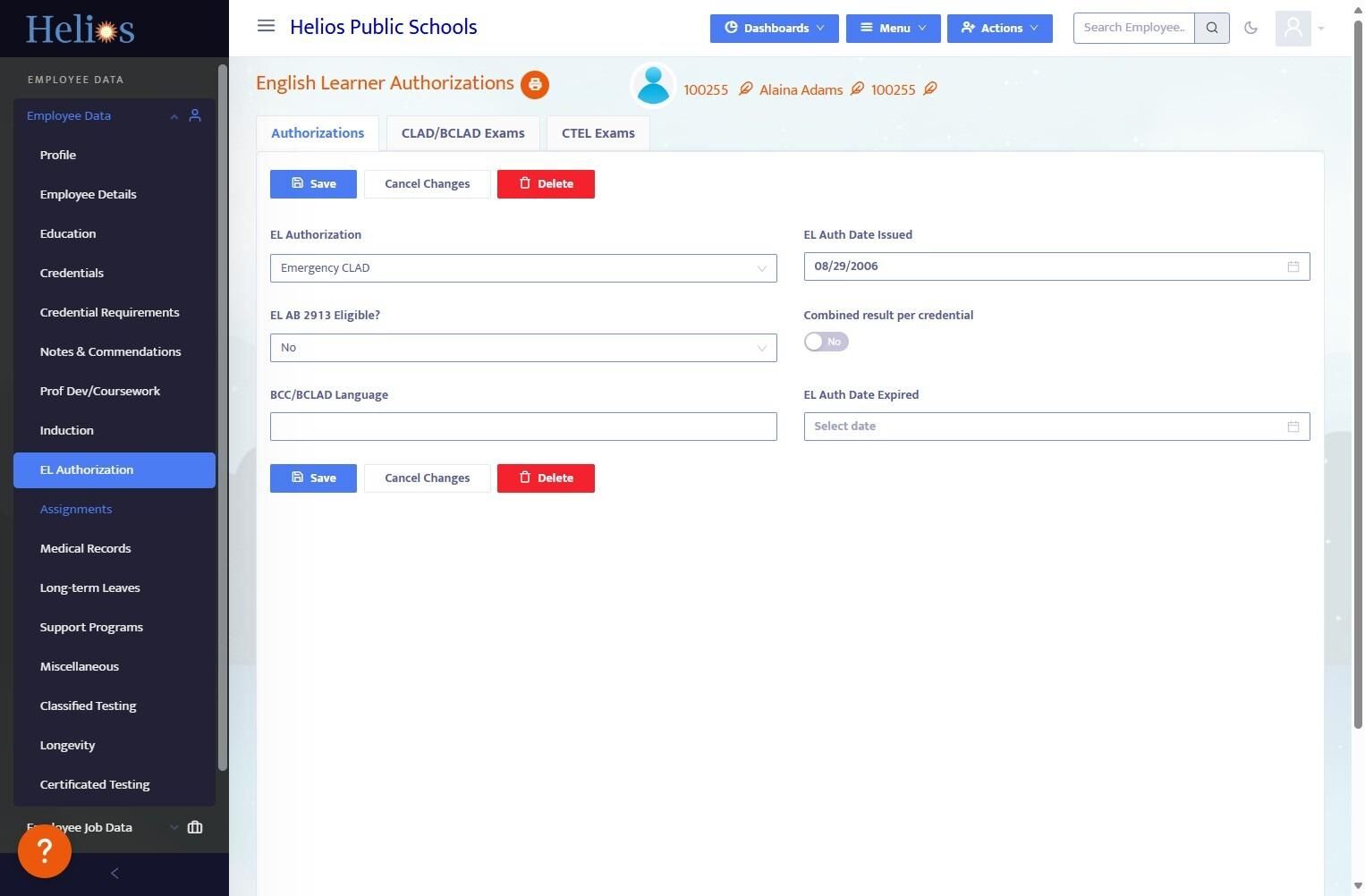Click the edit icon after Alaina Adams
This screenshot has width=1365, height=896.
(857, 89)
